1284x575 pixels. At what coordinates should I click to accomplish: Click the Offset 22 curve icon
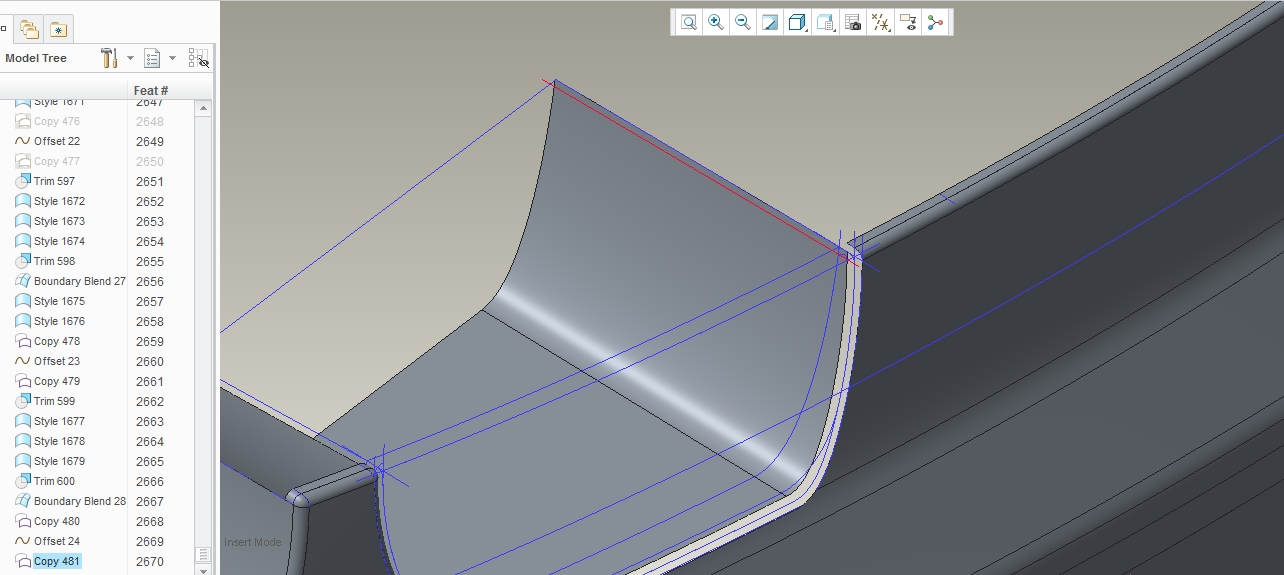pyautogui.click(x=23, y=141)
